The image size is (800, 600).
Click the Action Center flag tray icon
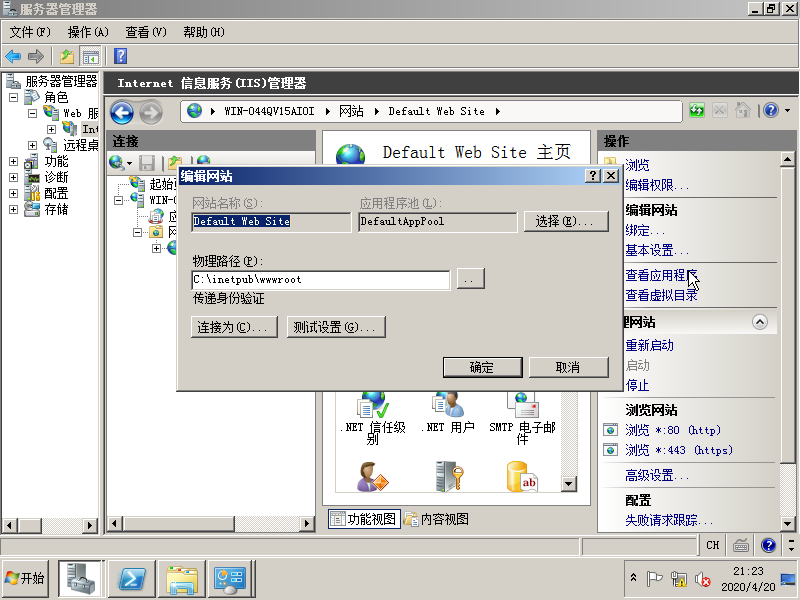point(654,579)
